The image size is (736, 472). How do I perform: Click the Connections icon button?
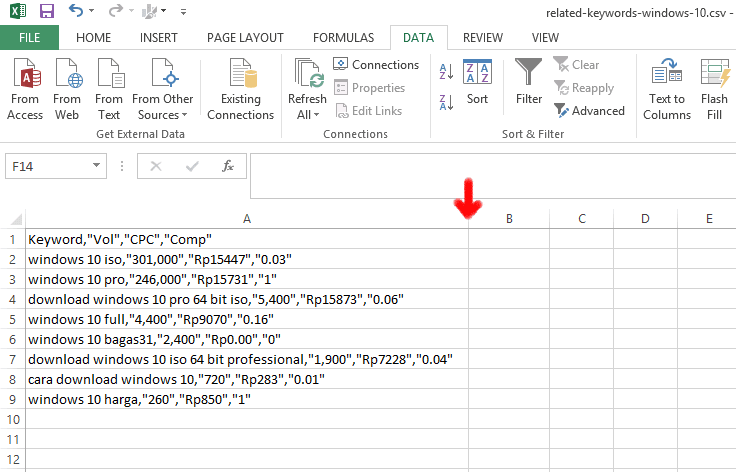pyautogui.click(x=340, y=64)
